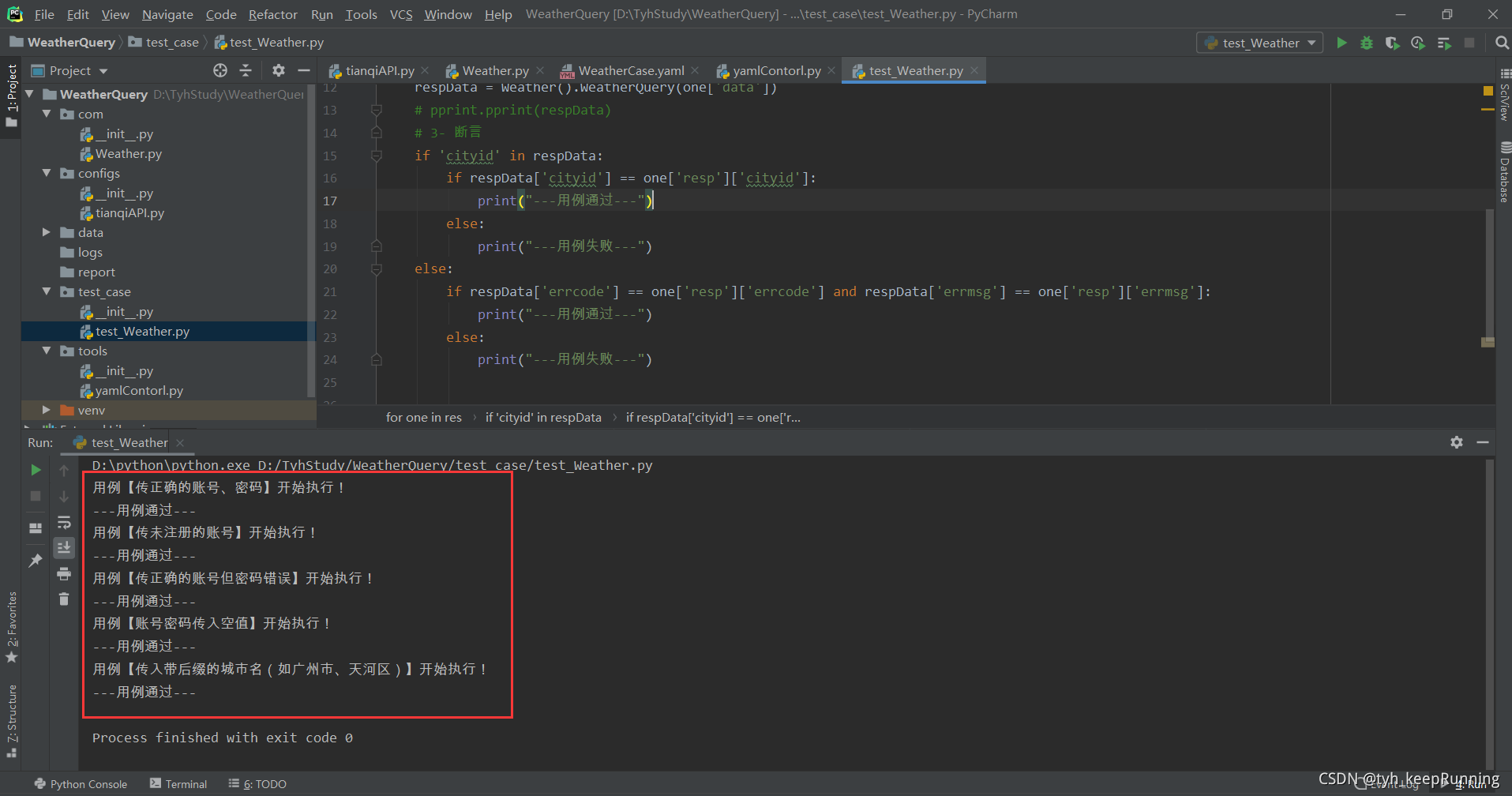Click the gray Stop icon in top toolbar

(x=1469, y=43)
